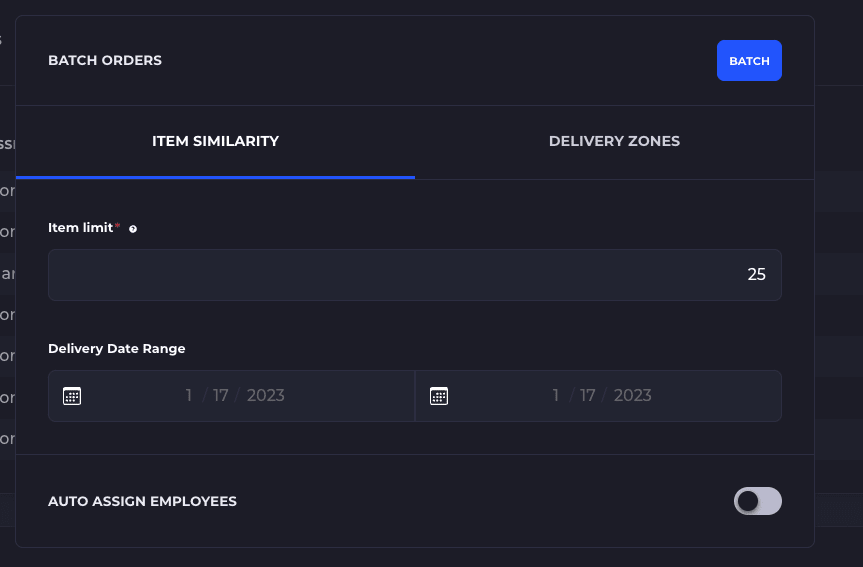
Task: Select the end date month field
Action: click(x=556, y=395)
